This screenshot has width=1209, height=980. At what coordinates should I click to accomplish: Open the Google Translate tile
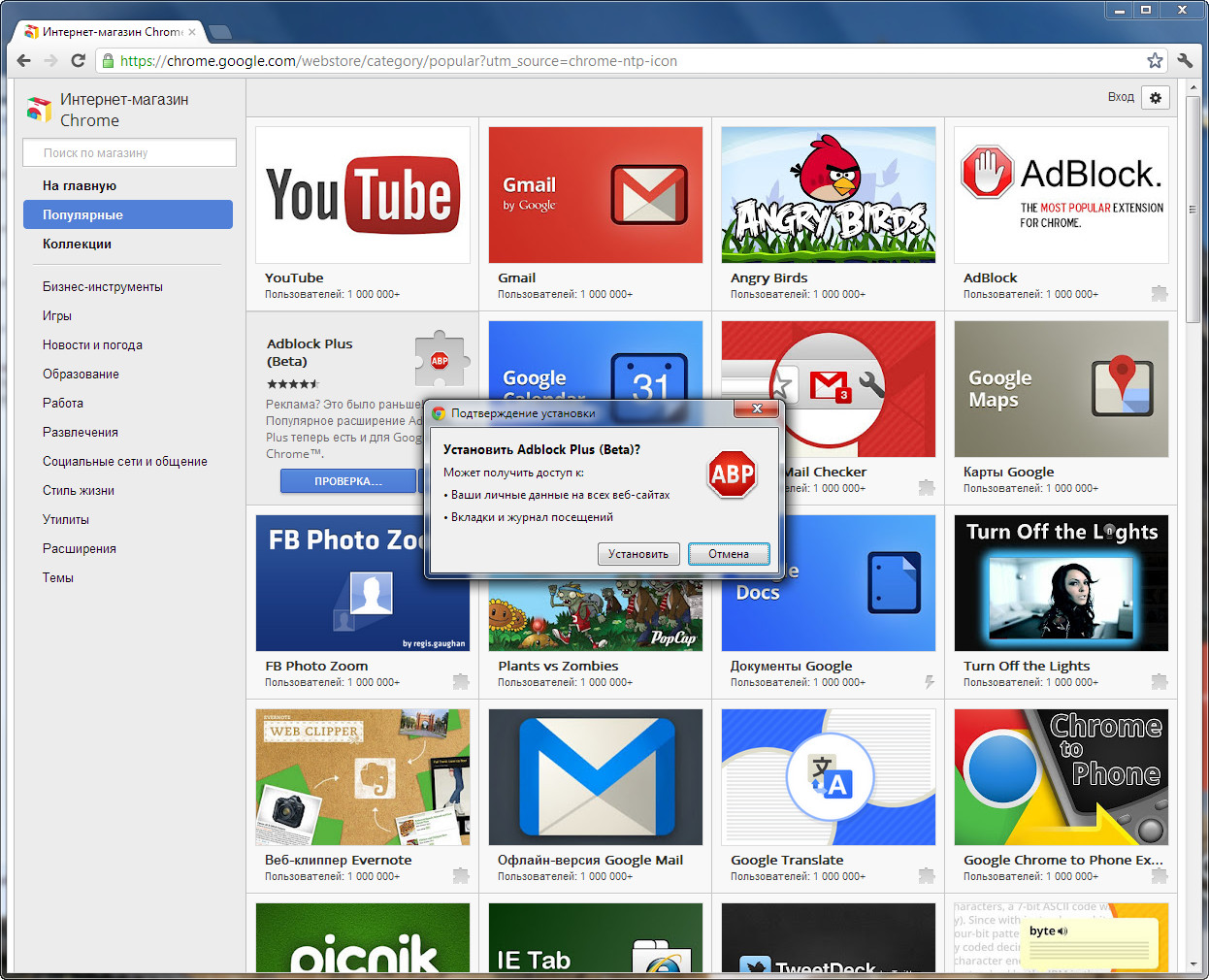829,796
